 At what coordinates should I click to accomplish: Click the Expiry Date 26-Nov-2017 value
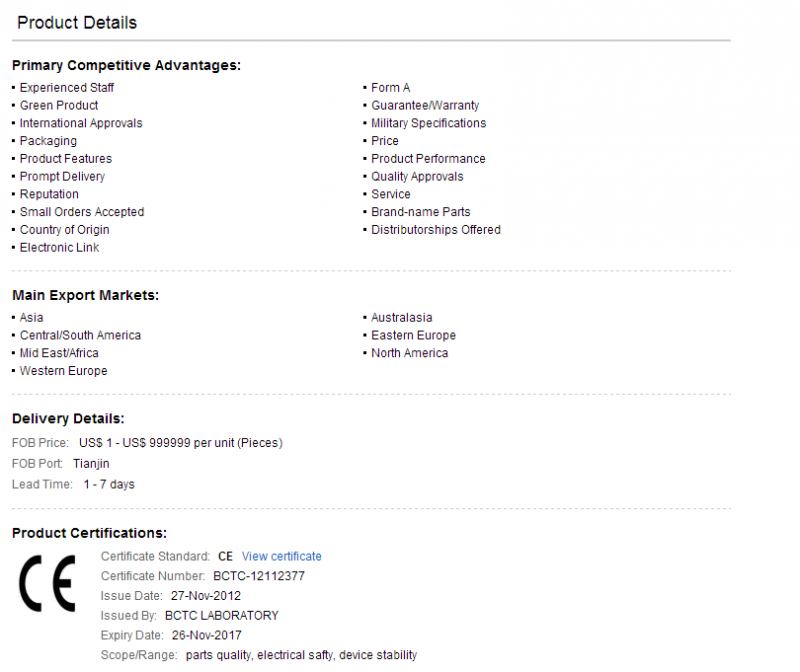click(x=207, y=636)
